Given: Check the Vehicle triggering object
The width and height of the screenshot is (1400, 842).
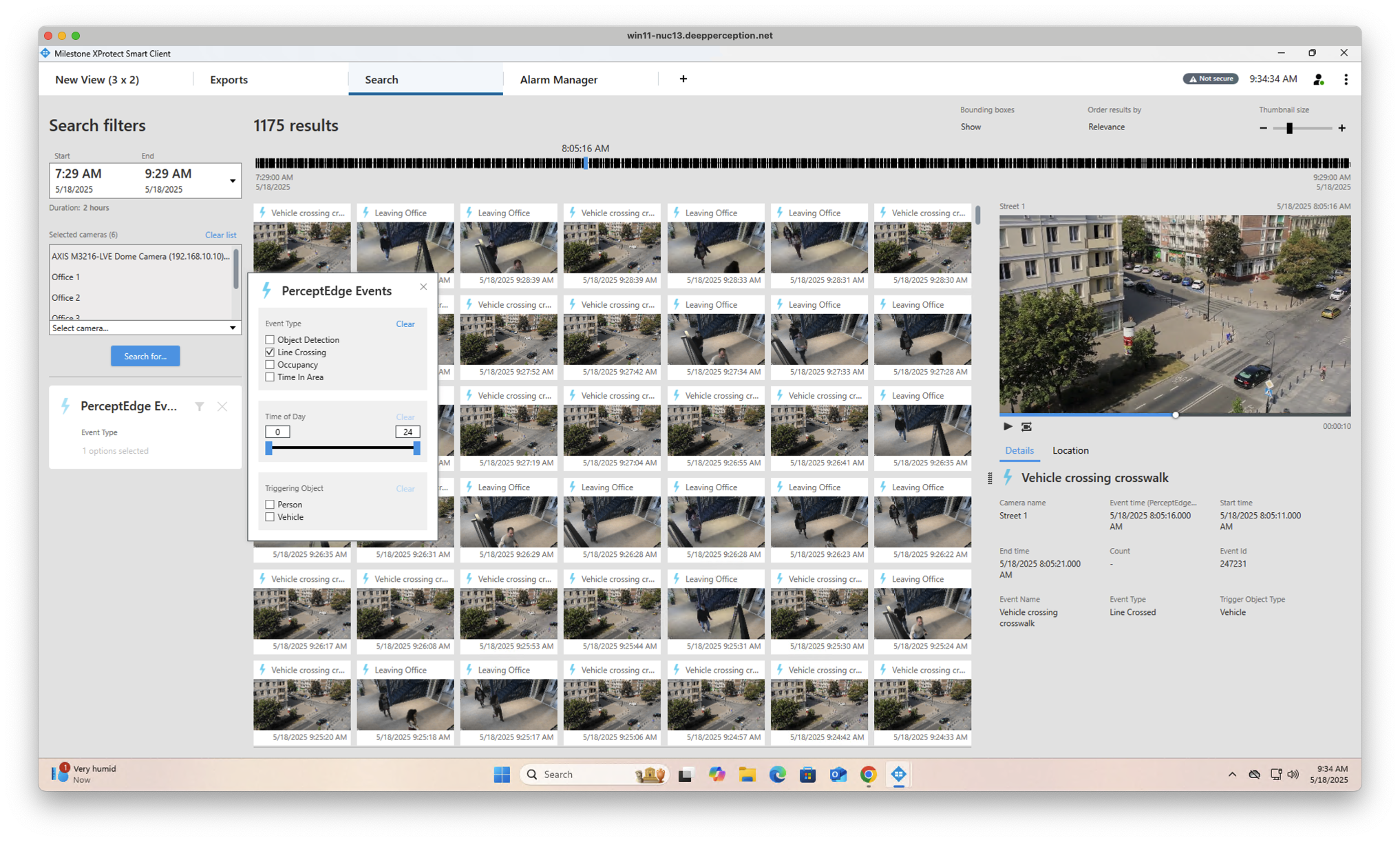Looking at the screenshot, I should point(270,516).
